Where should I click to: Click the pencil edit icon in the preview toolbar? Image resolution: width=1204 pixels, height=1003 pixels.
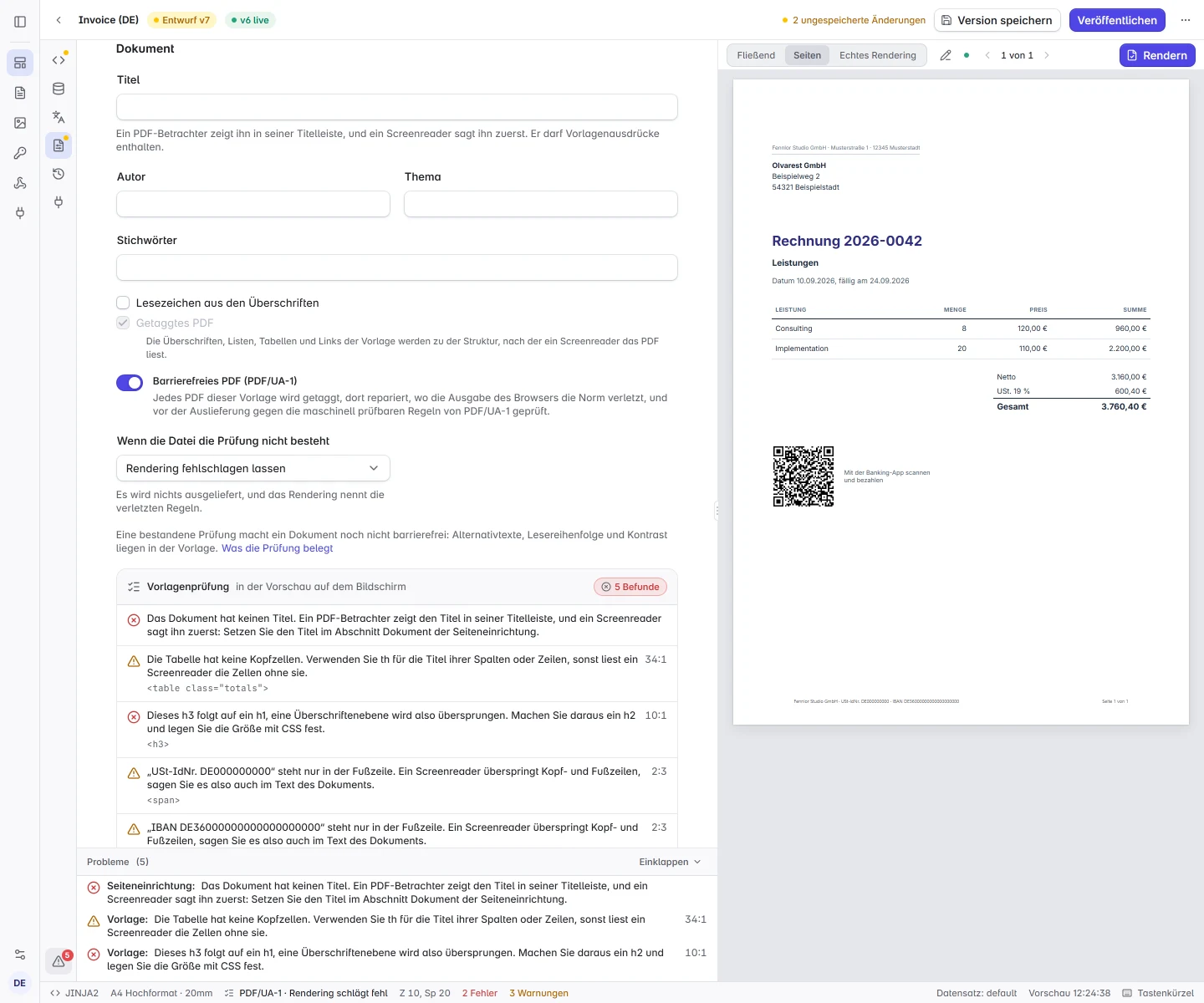coord(946,55)
